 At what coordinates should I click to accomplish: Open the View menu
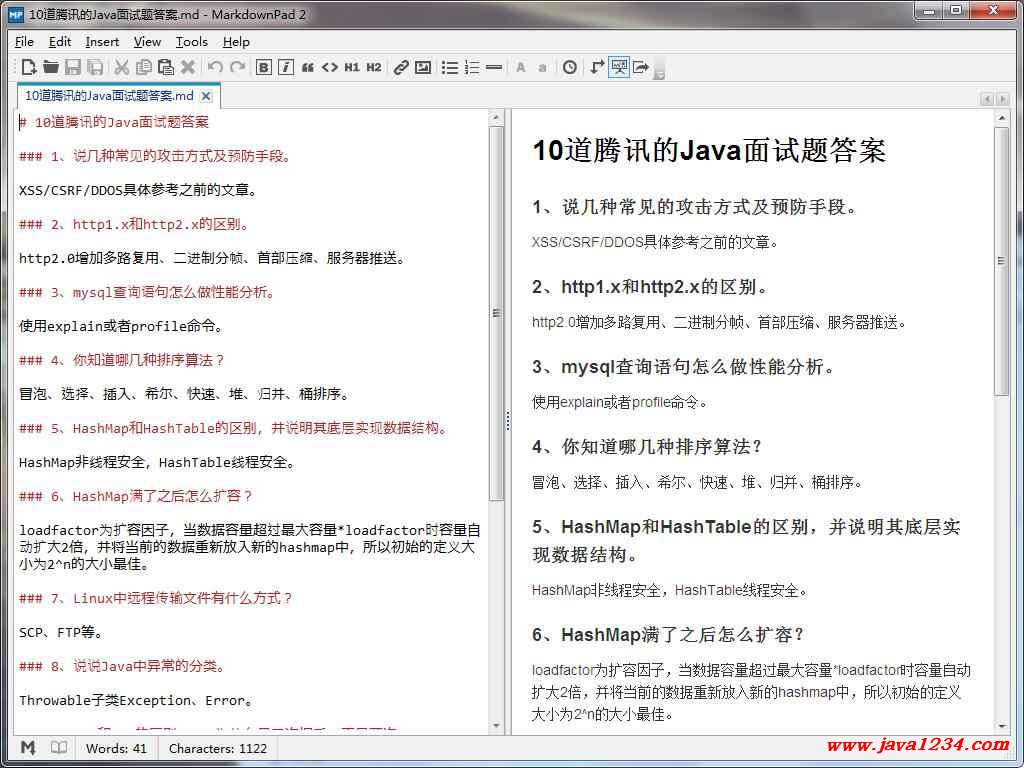147,42
